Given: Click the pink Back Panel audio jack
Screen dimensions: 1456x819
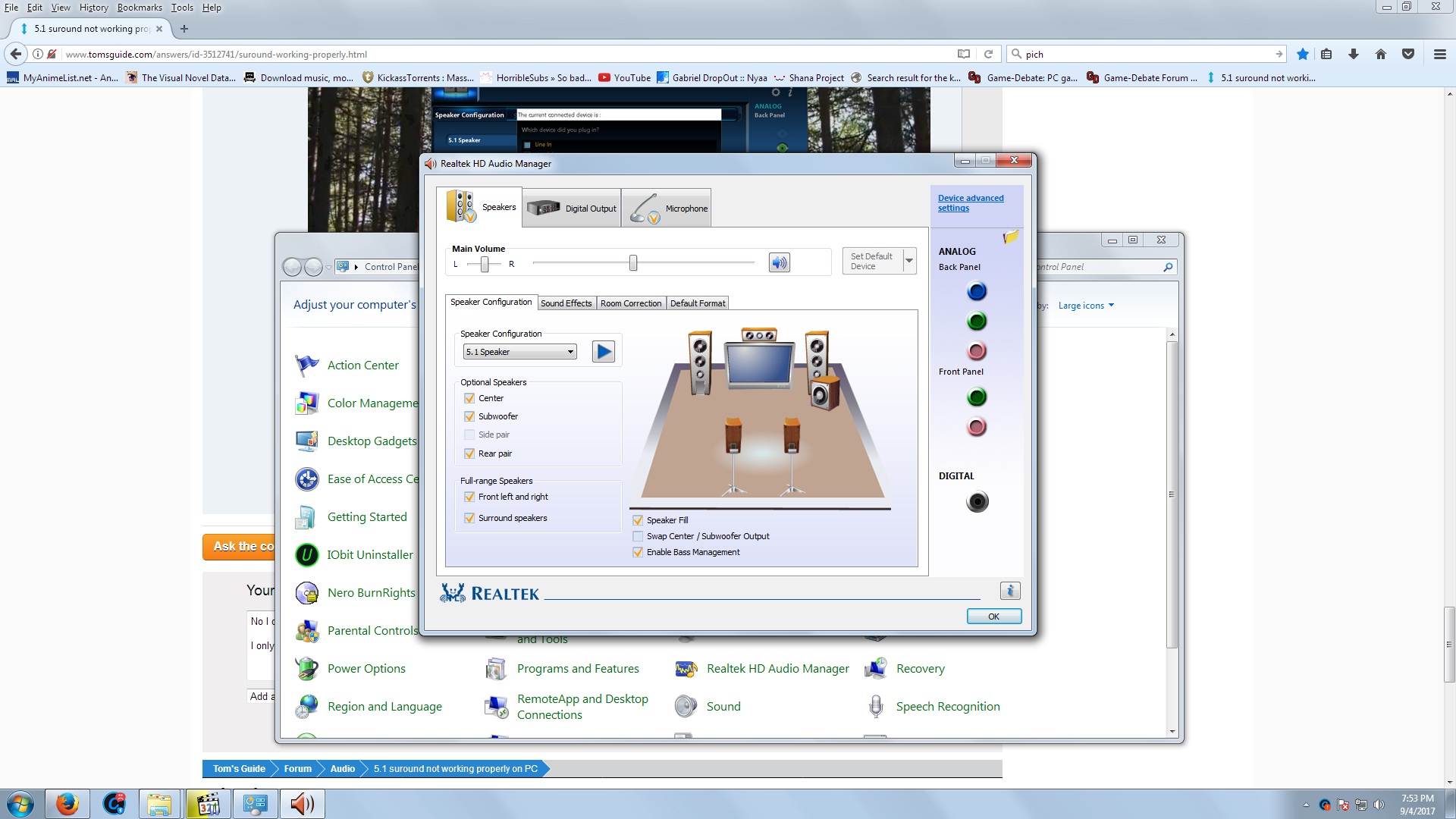Looking at the screenshot, I should pyautogui.click(x=977, y=351).
